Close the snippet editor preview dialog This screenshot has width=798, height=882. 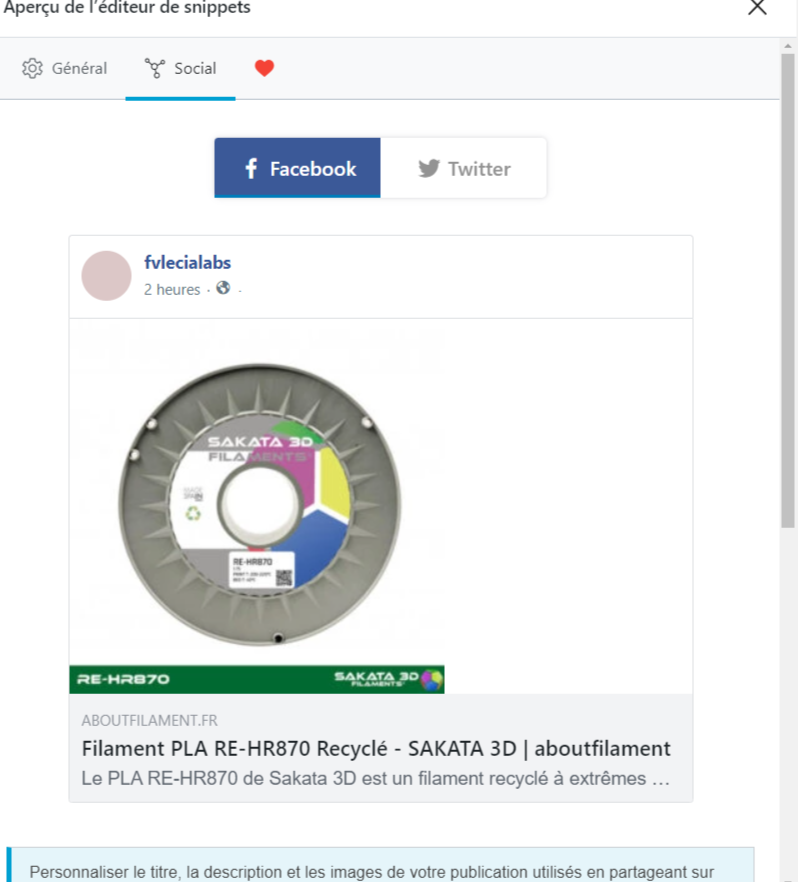click(x=757, y=7)
